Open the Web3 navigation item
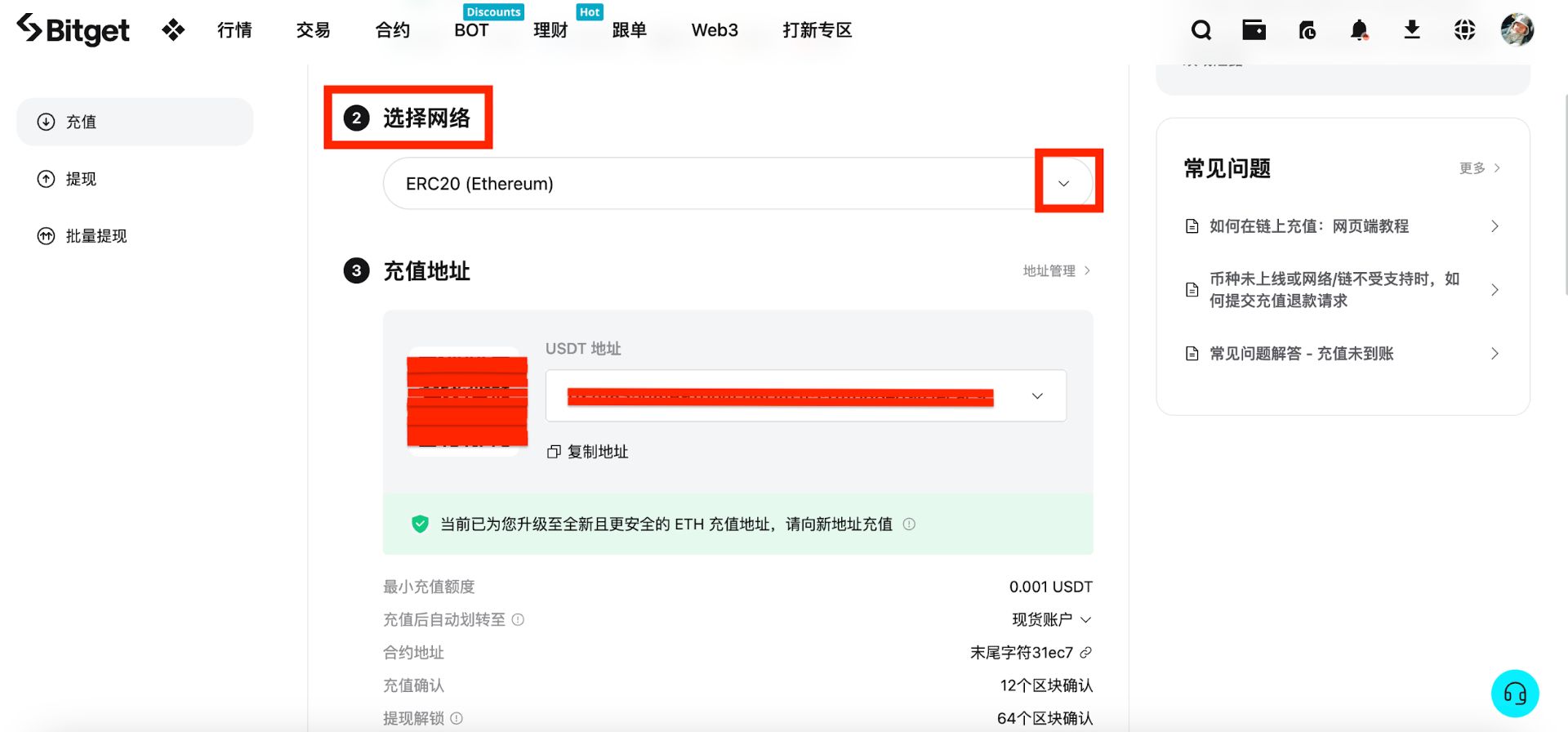This screenshot has height=732, width=1568. coord(715,30)
